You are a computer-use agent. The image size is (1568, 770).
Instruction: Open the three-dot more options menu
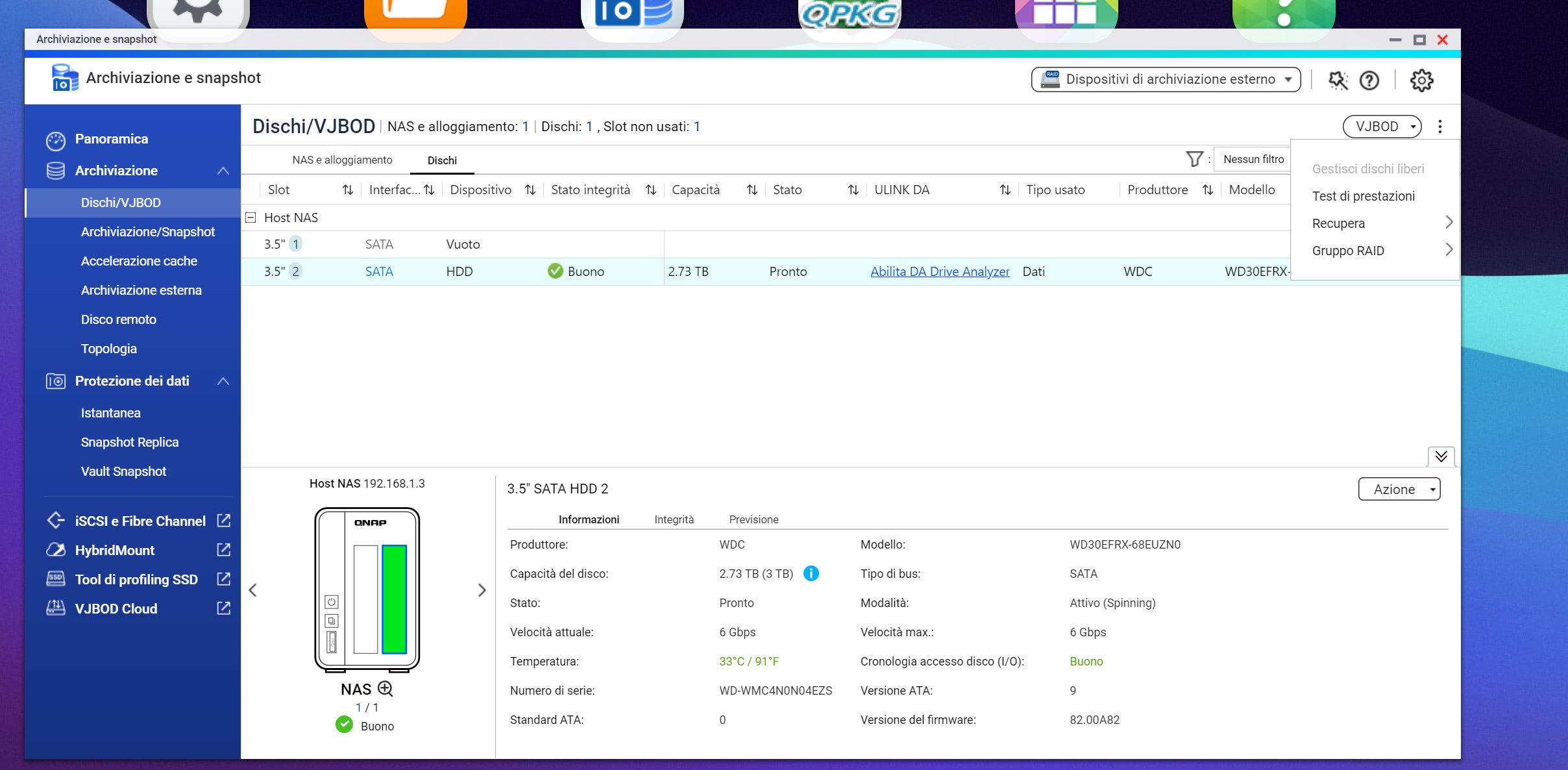[x=1439, y=127]
